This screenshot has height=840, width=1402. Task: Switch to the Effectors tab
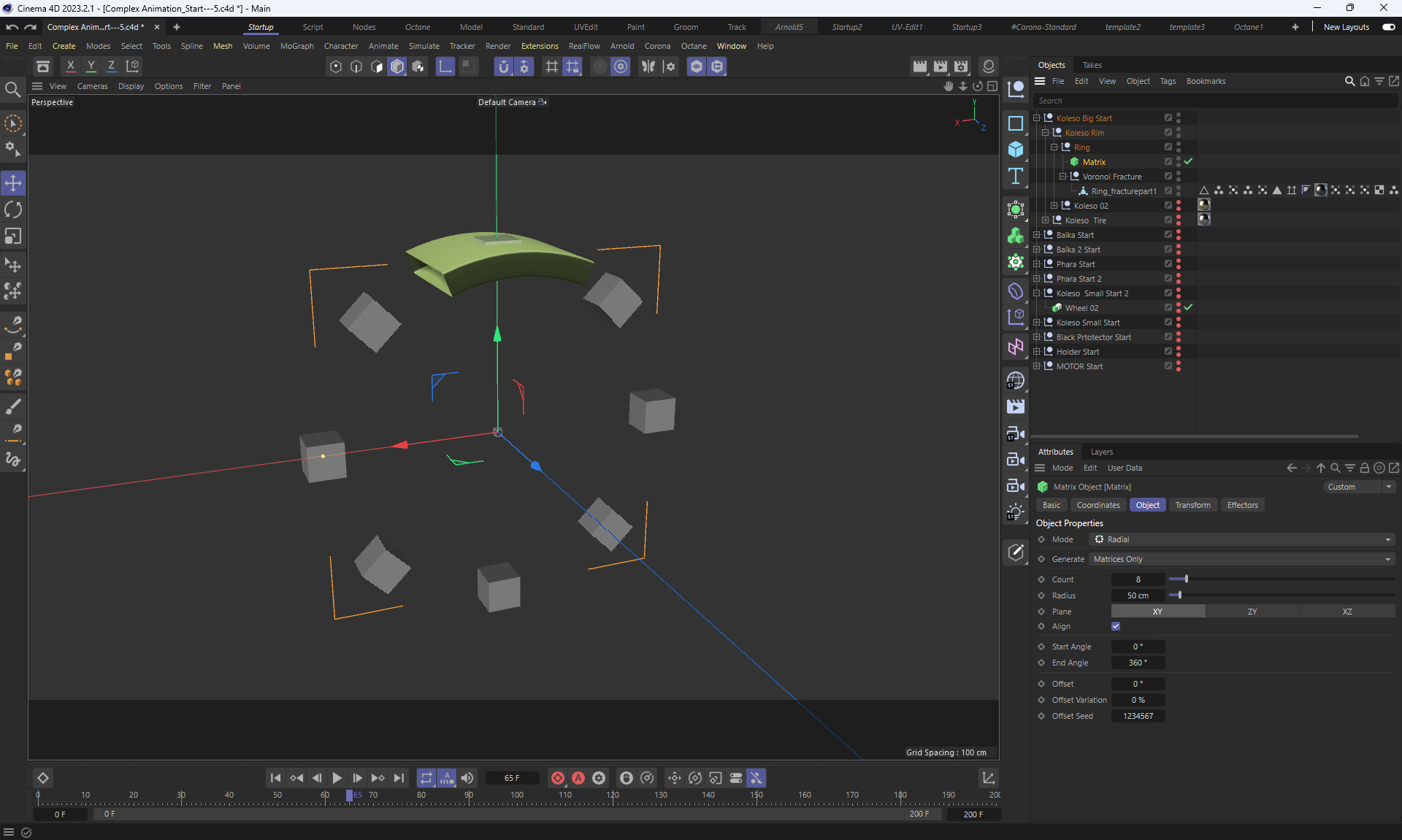[x=1242, y=505]
